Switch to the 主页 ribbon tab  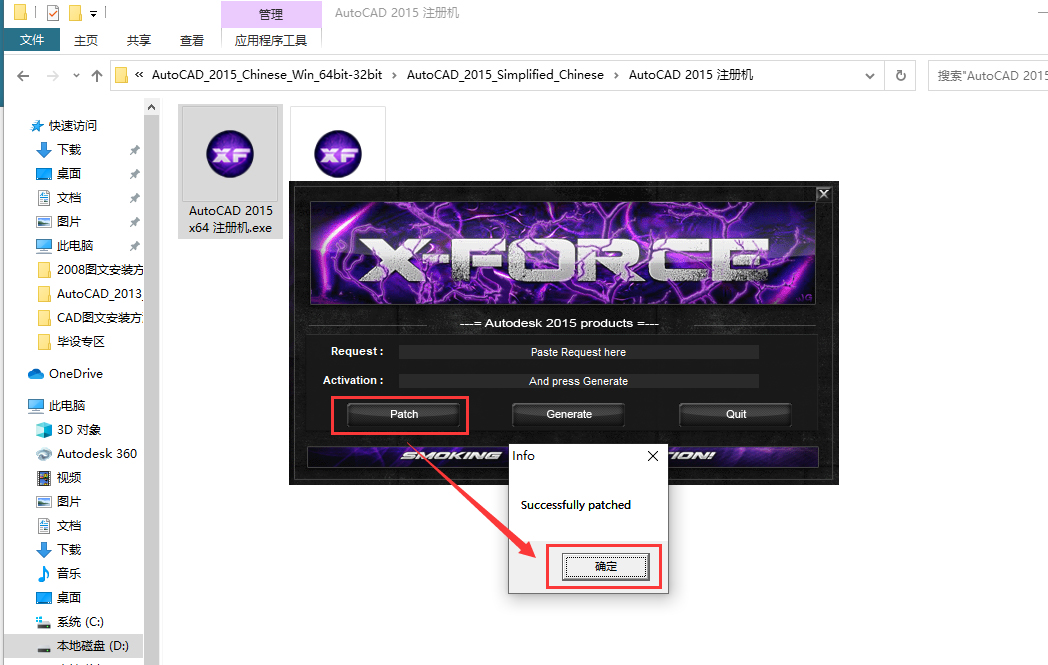86,41
